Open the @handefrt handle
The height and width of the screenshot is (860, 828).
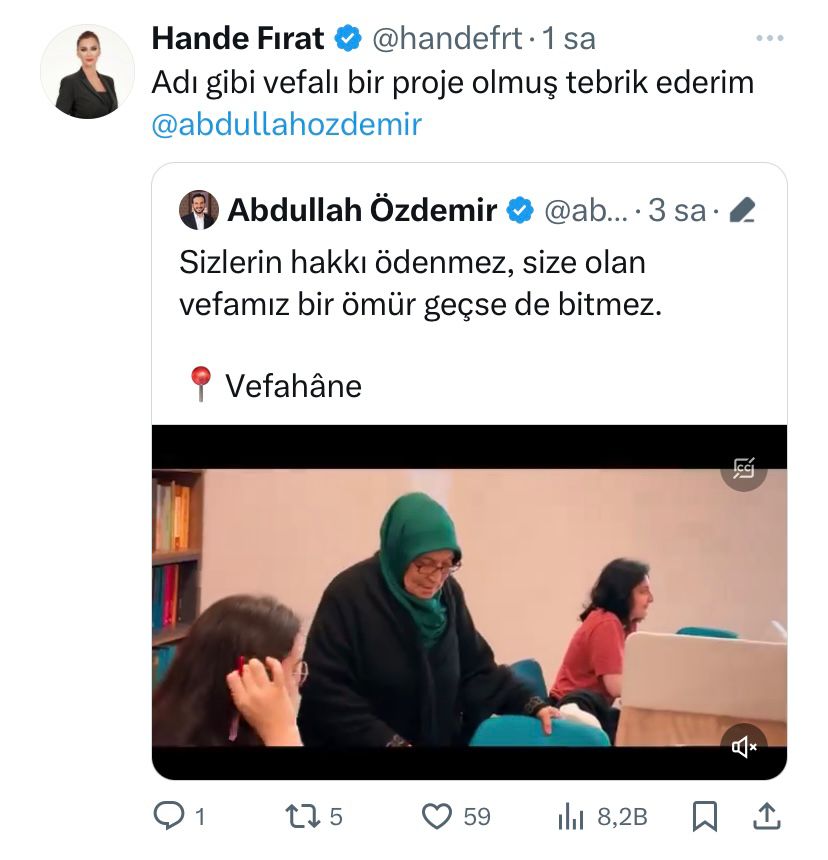(447, 39)
